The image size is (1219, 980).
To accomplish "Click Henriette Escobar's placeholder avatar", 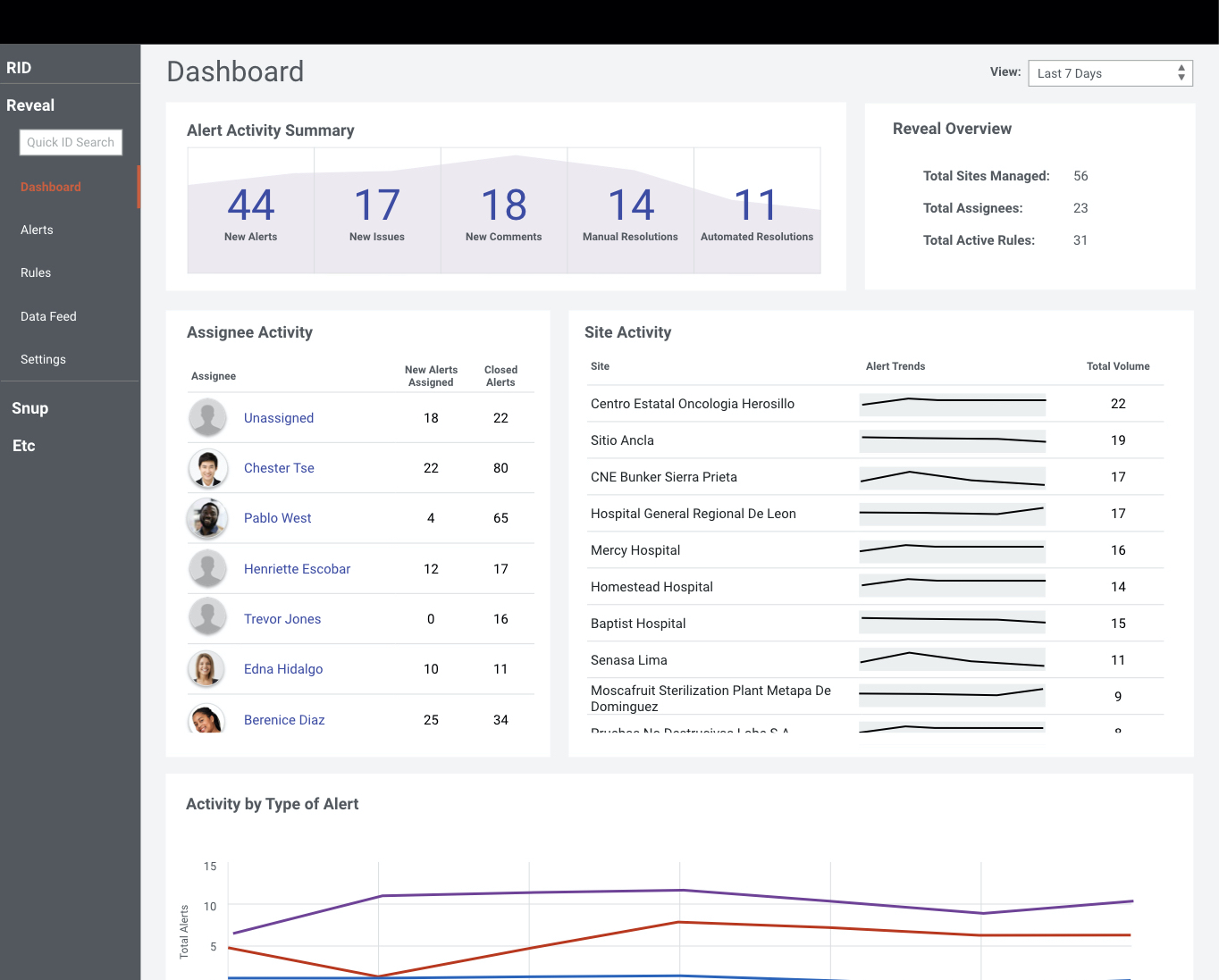I will (x=207, y=569).
